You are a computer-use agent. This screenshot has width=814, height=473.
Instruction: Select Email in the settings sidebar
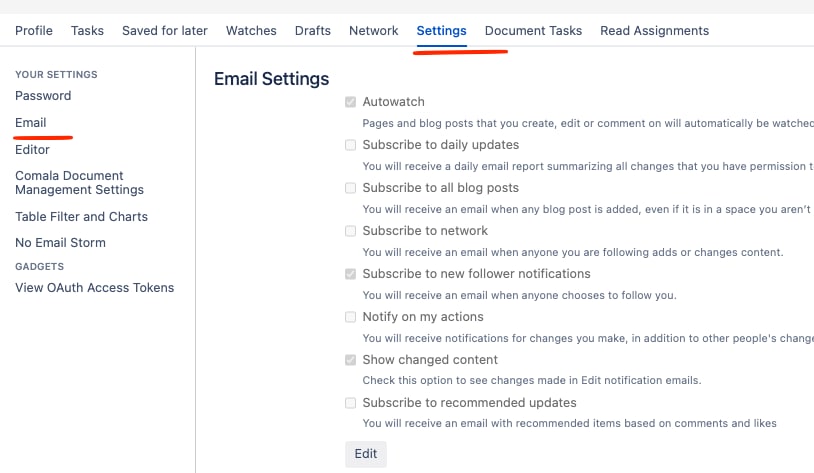coord(31,123)
